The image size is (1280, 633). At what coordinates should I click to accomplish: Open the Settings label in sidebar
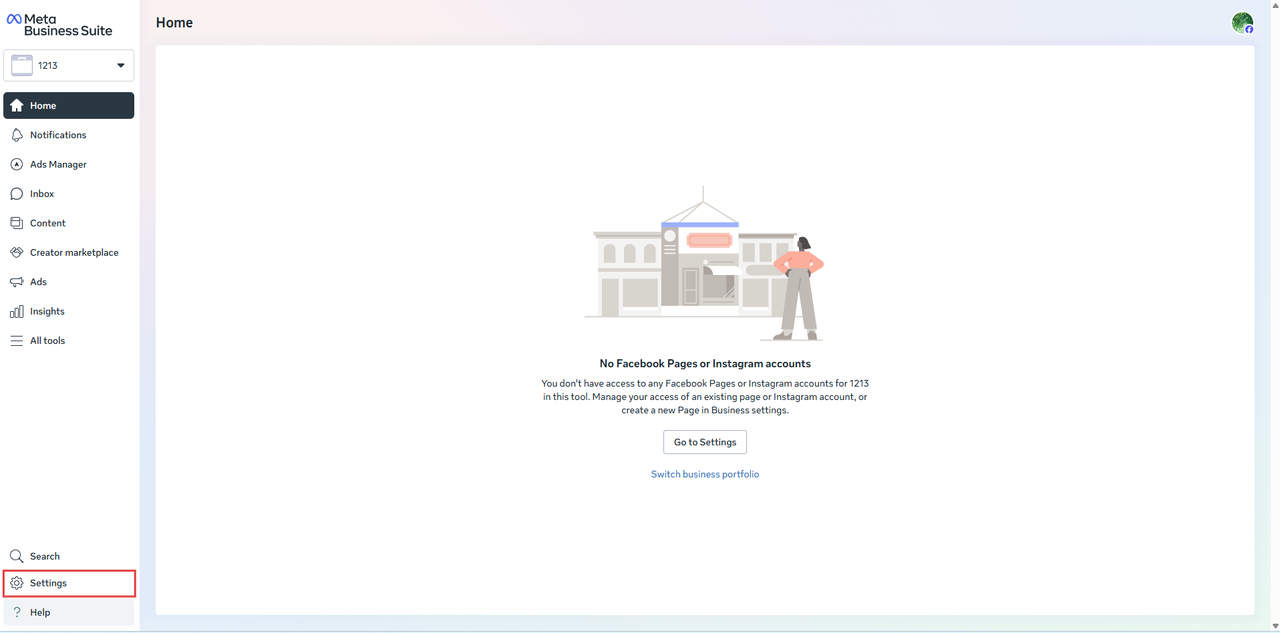pos(48,583)
